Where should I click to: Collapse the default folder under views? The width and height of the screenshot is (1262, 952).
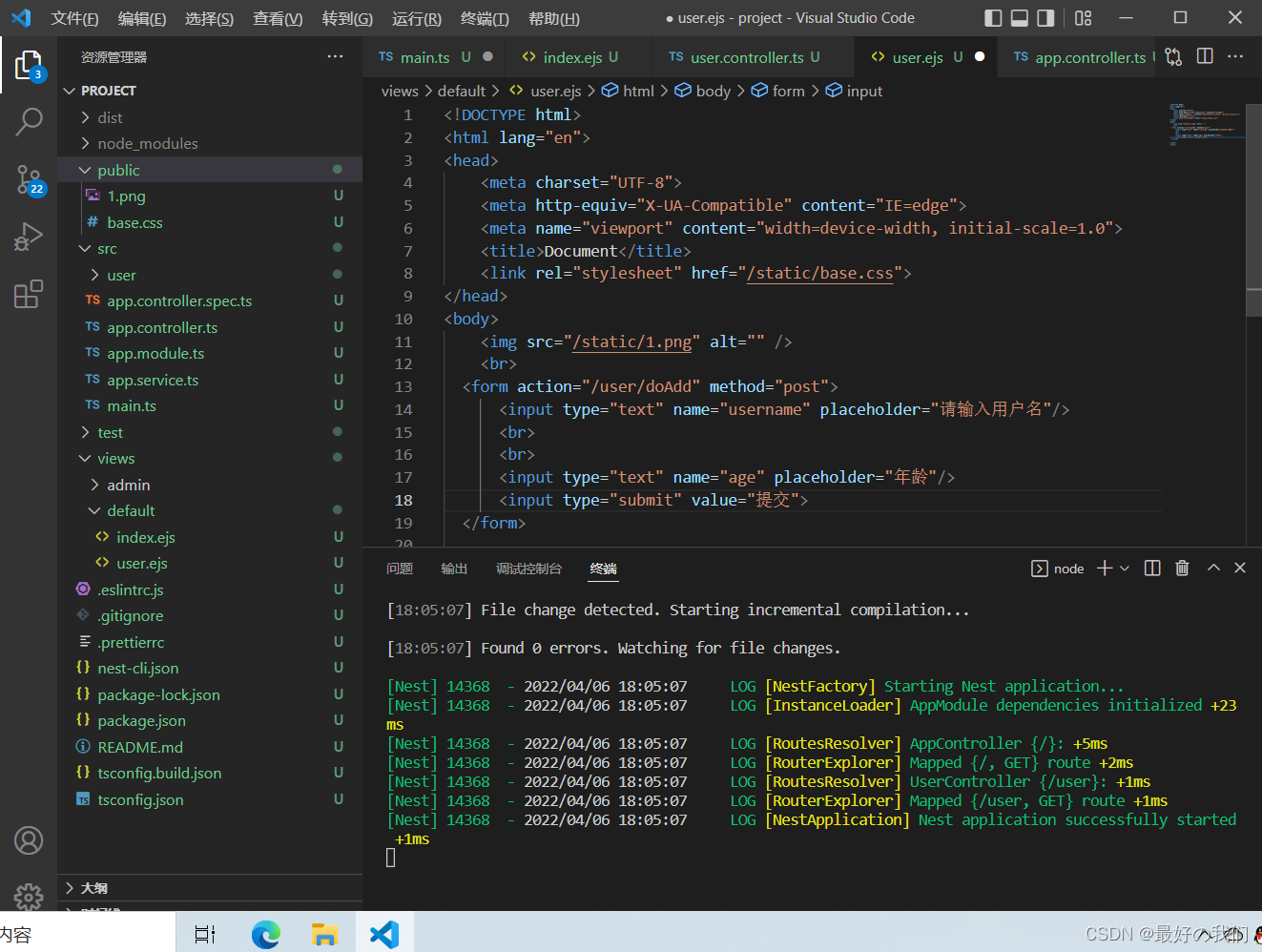[x=210, y=510]
